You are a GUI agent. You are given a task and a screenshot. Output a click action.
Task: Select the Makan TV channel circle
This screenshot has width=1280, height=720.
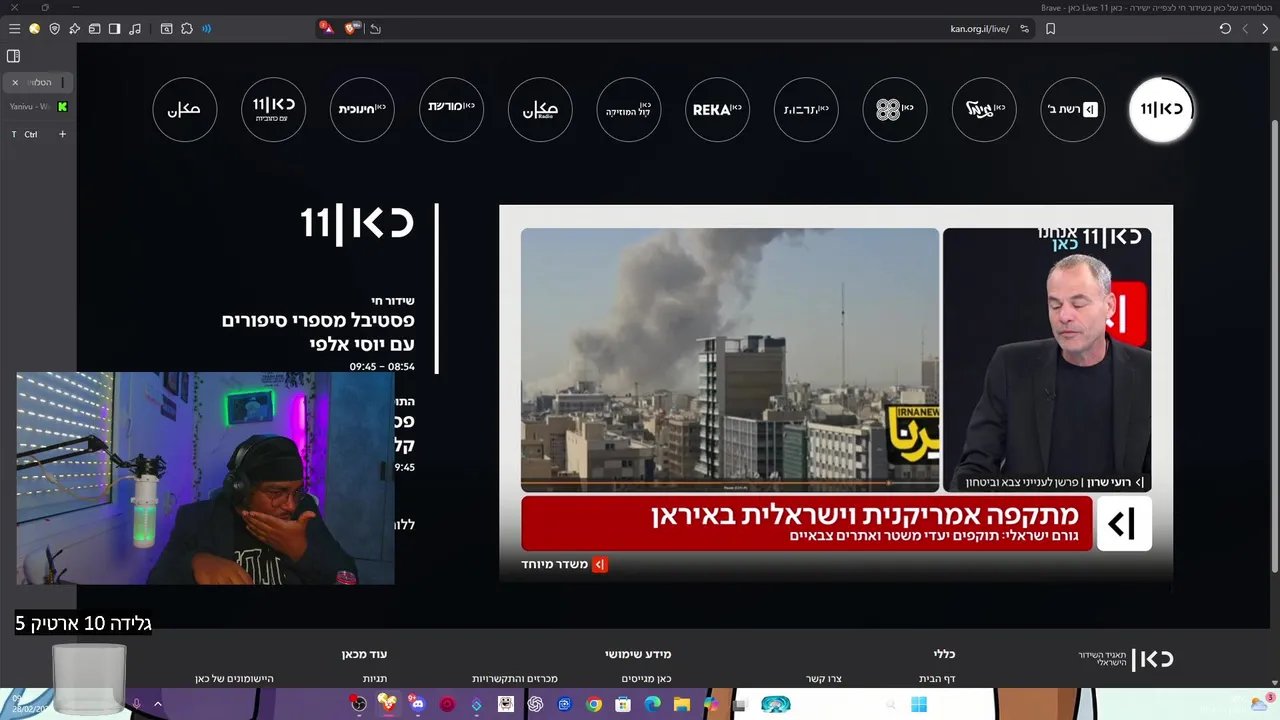[x=184, y=109]
